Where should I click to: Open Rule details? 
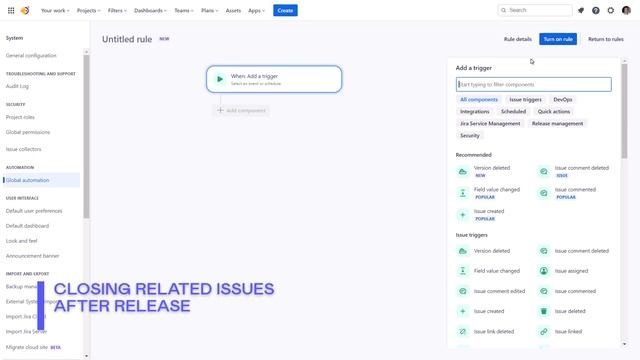(518, 39)
